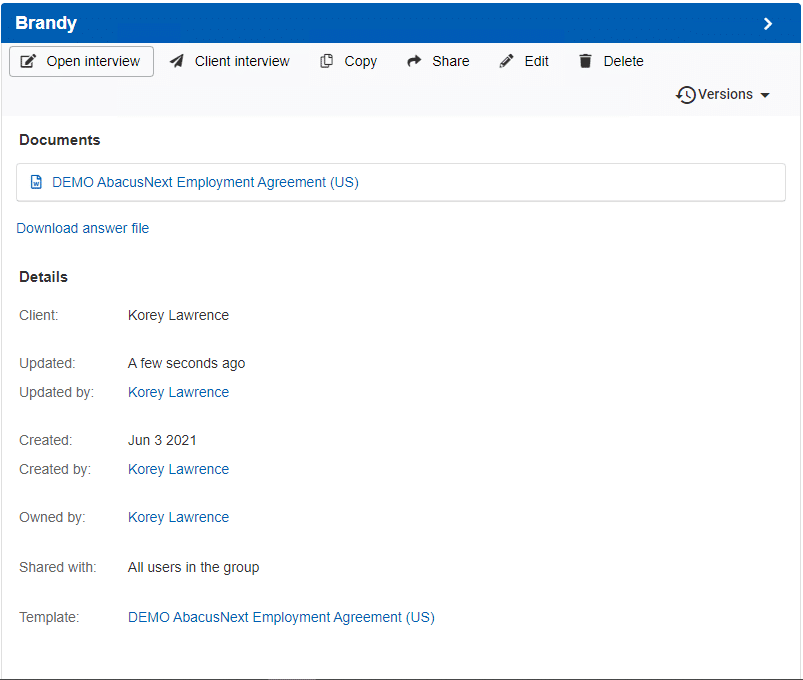The image size is (803, 680).
Task: Select the Client interview toolbar option
Action: coord(229,61)
